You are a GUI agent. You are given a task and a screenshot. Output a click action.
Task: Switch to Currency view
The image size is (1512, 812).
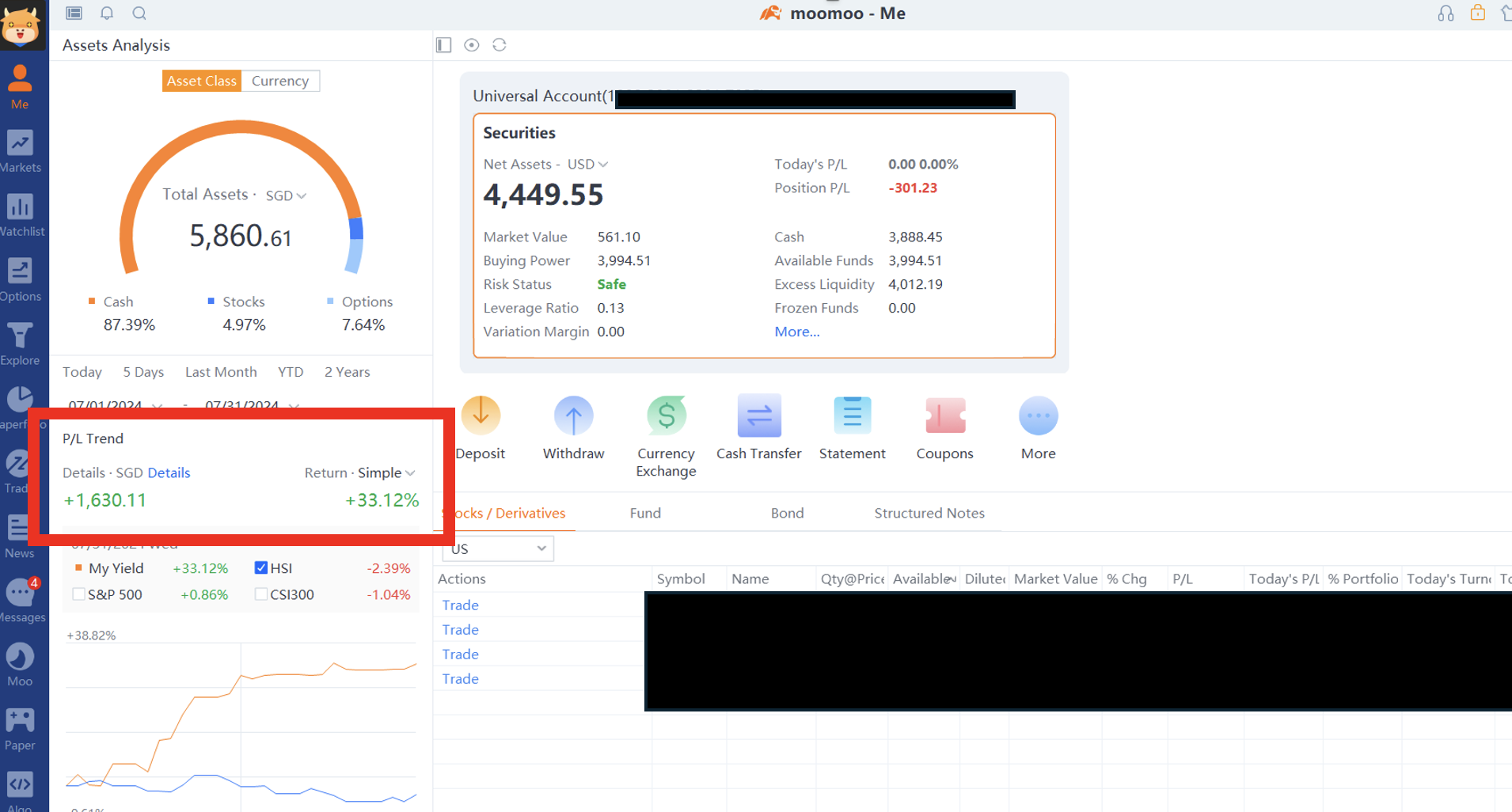point(280,81)
